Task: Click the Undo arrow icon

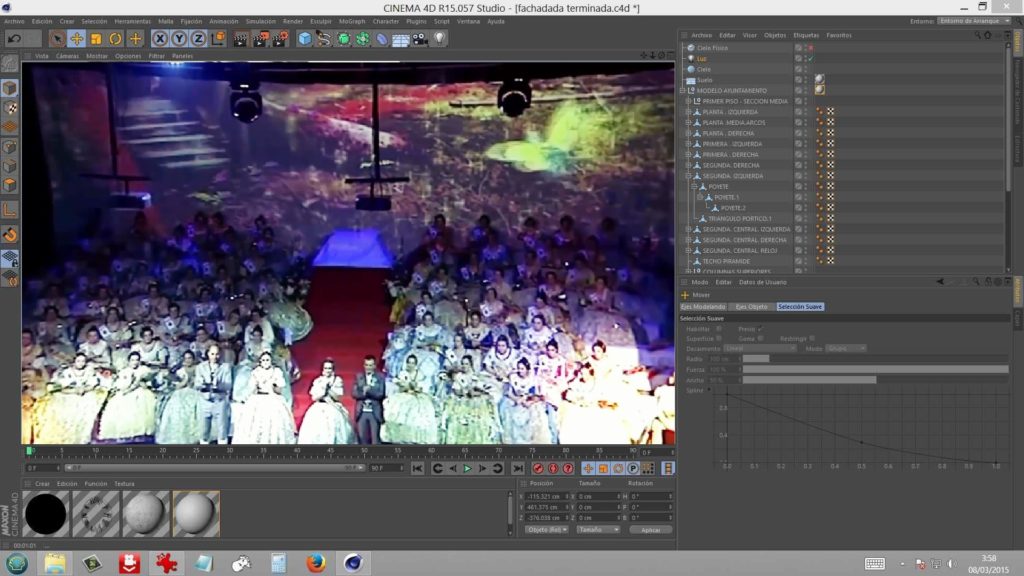Action: [x=14, y=38]
